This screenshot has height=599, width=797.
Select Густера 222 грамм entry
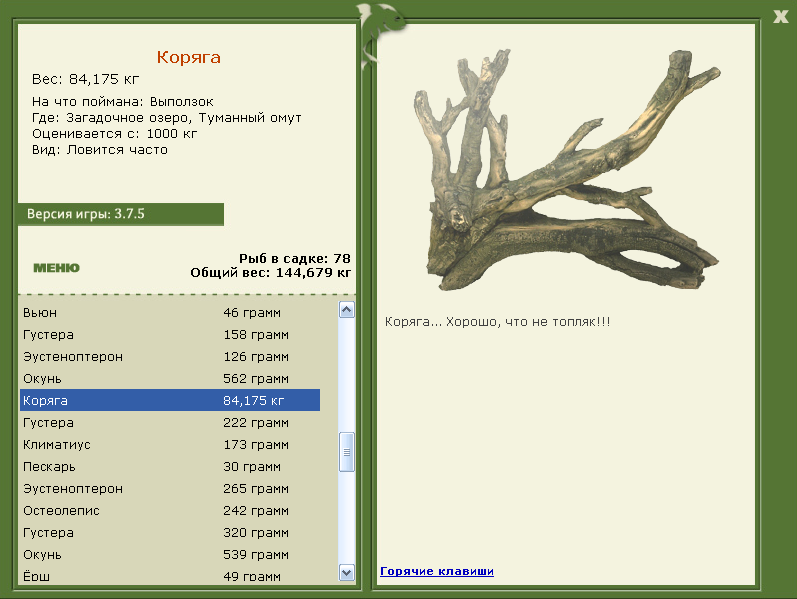(x=170, y=423)
